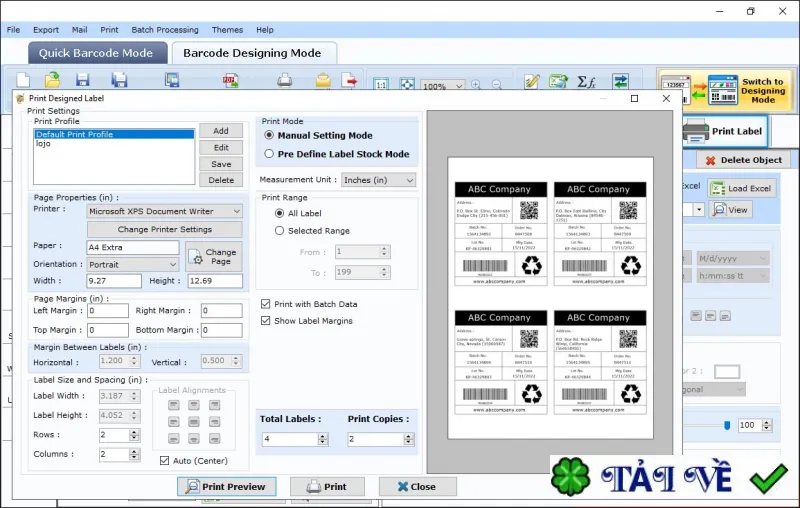Click the Excel export toolbar icon
This screenshot has width=800, height=508.
558,81
